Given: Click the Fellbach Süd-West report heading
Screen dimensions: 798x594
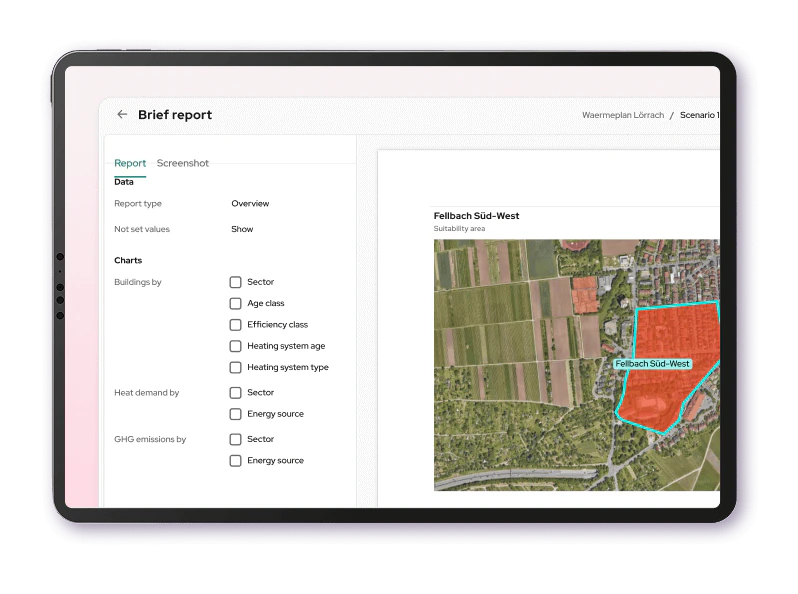Looking at the screenshot, I should coord(476,216).
